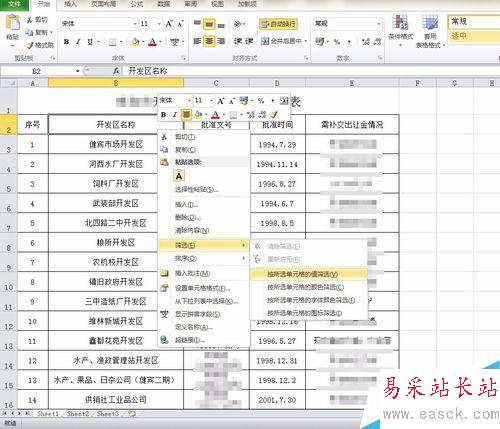Click Merge and Center (合并后居中) button
This screenshot has width=500, height=429.
281,41
